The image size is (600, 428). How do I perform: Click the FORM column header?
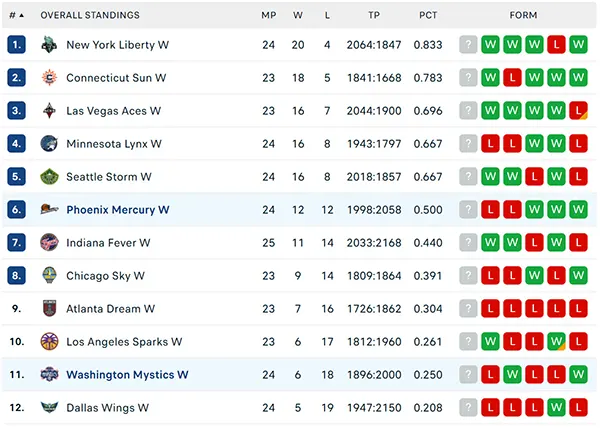[523, 15]
